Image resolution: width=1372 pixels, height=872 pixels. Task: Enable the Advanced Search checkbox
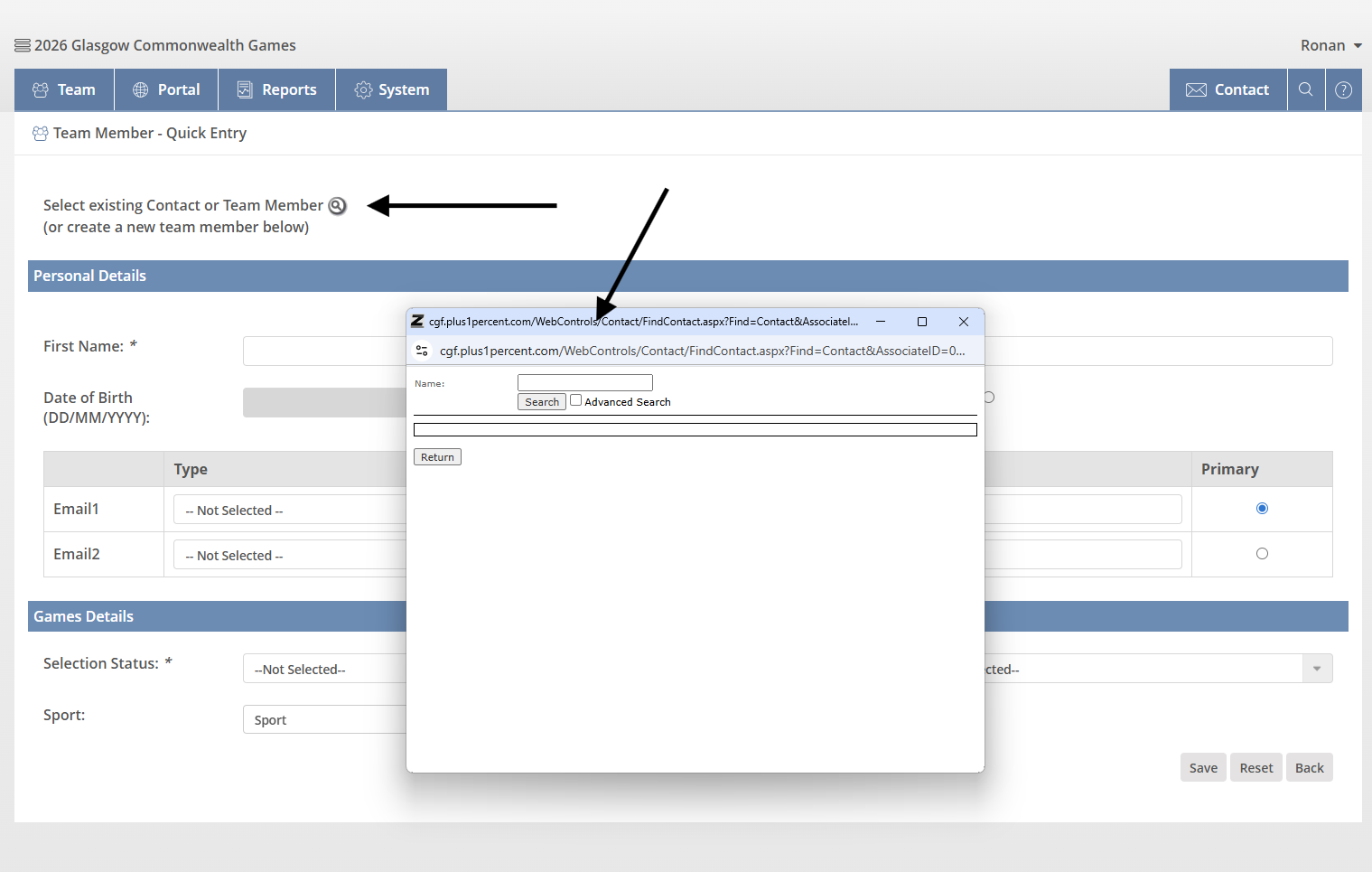[x=575, y=400]
